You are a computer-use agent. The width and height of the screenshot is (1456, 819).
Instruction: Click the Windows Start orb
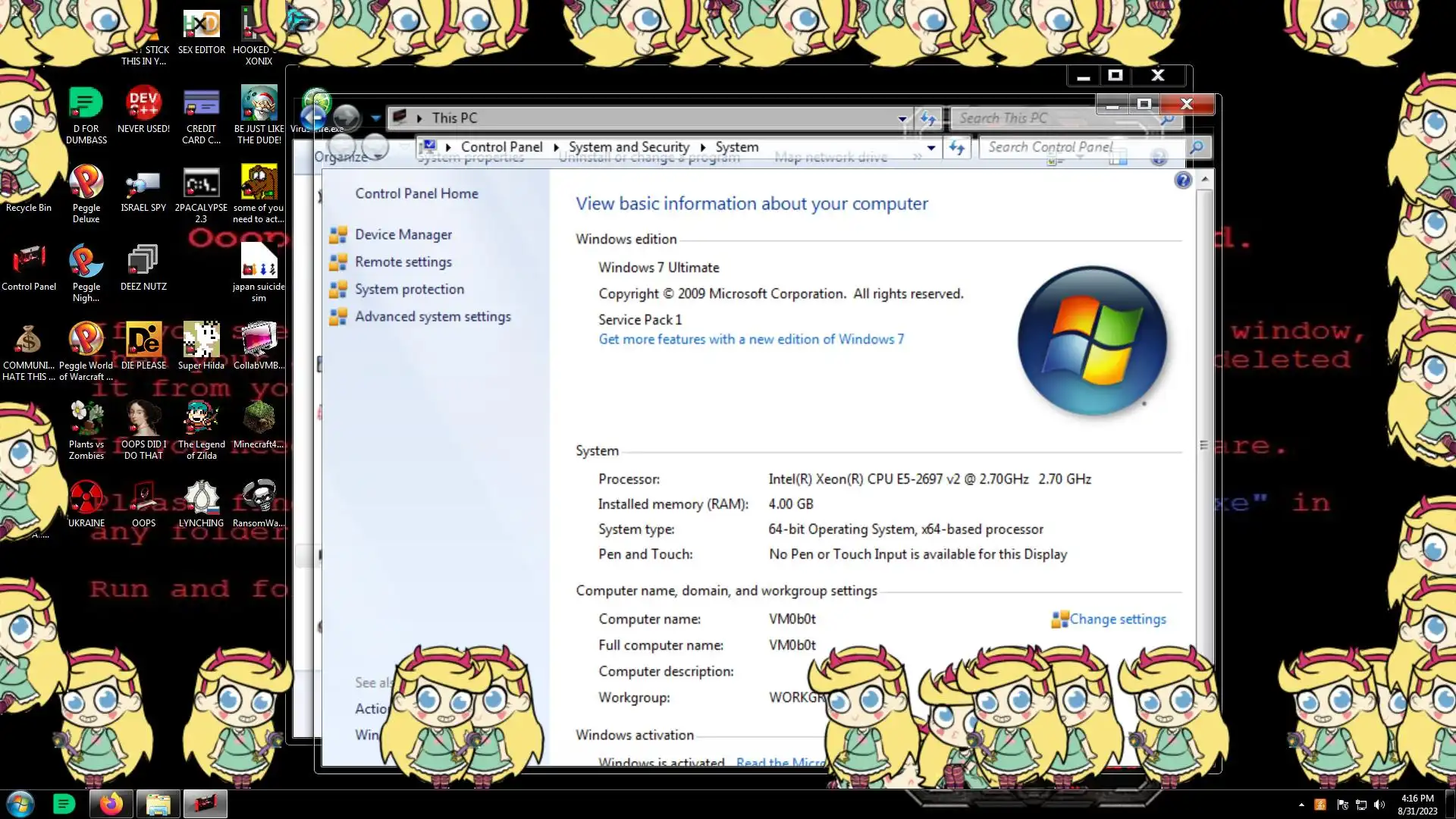coord(20,804)
